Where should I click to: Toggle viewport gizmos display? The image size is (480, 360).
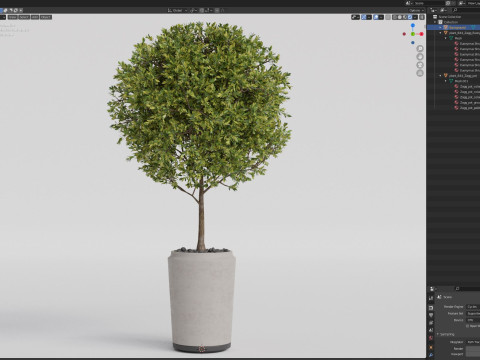364,17
